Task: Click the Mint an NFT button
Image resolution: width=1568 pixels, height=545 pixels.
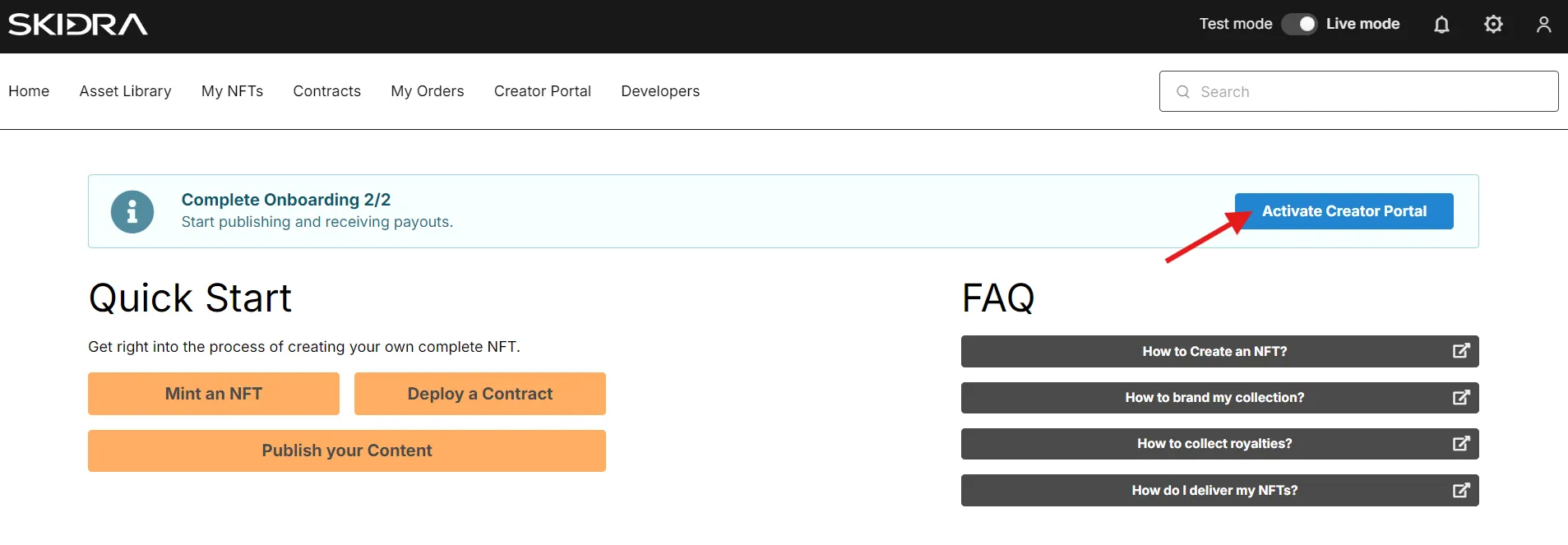Action: 214,394
